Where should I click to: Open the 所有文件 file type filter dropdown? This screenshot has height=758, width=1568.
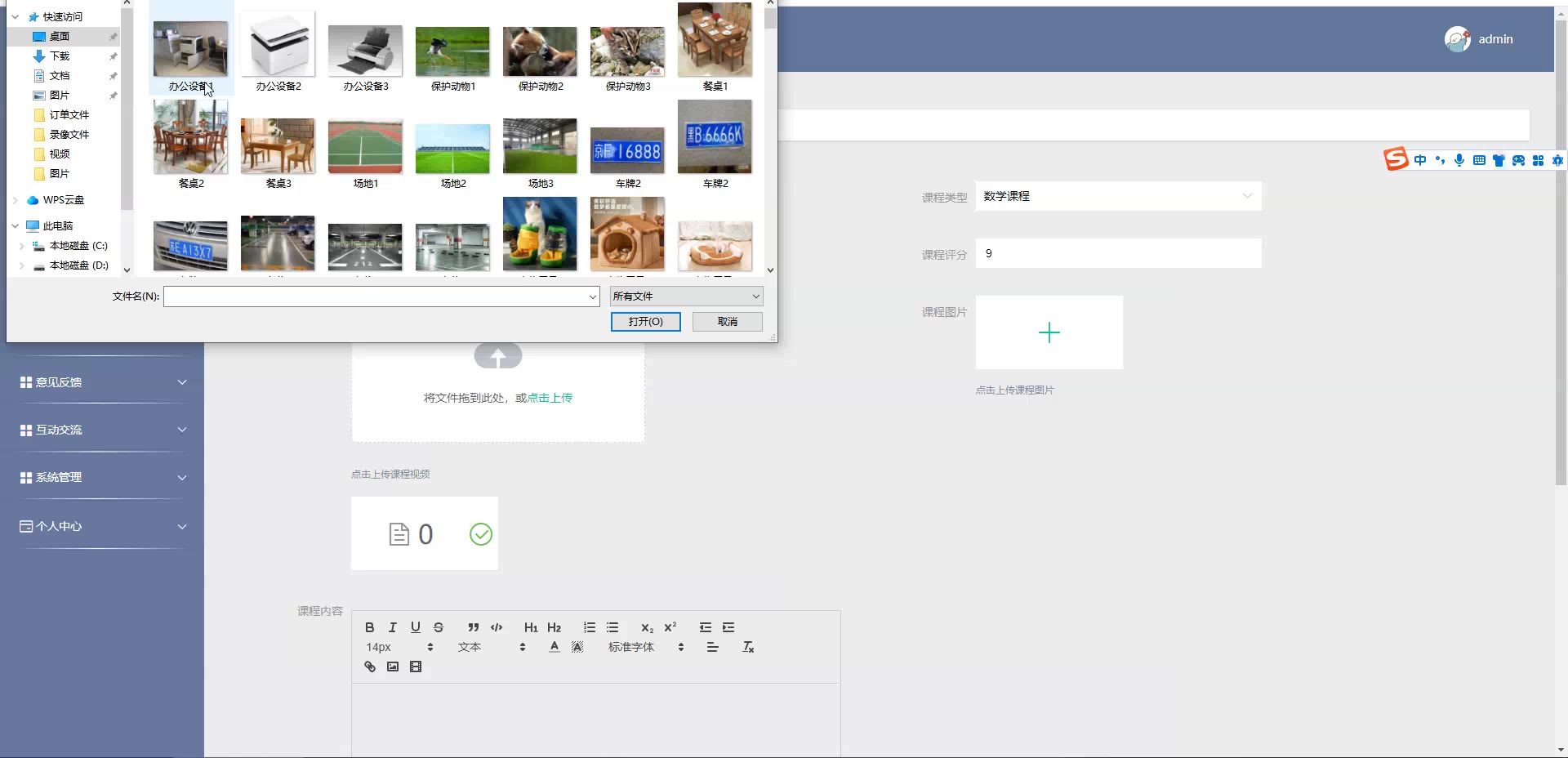pos(686,296)
